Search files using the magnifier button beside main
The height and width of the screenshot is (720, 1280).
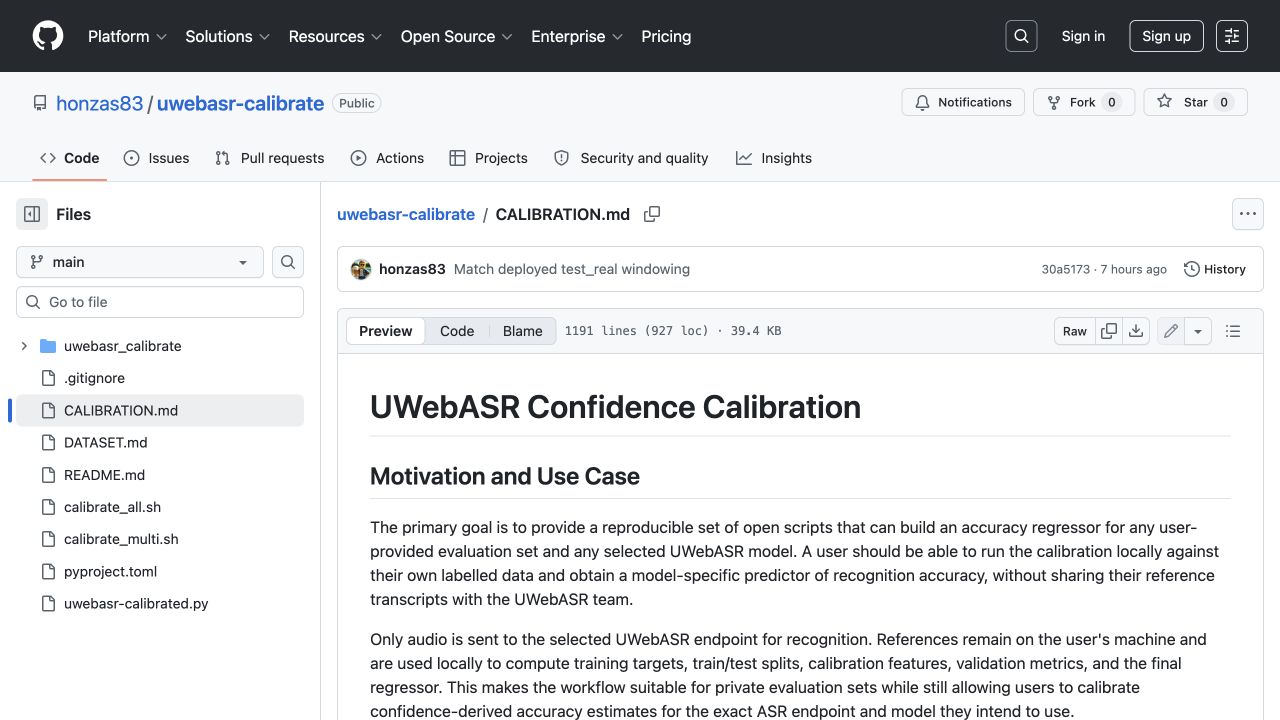click(x=288, y=262)
